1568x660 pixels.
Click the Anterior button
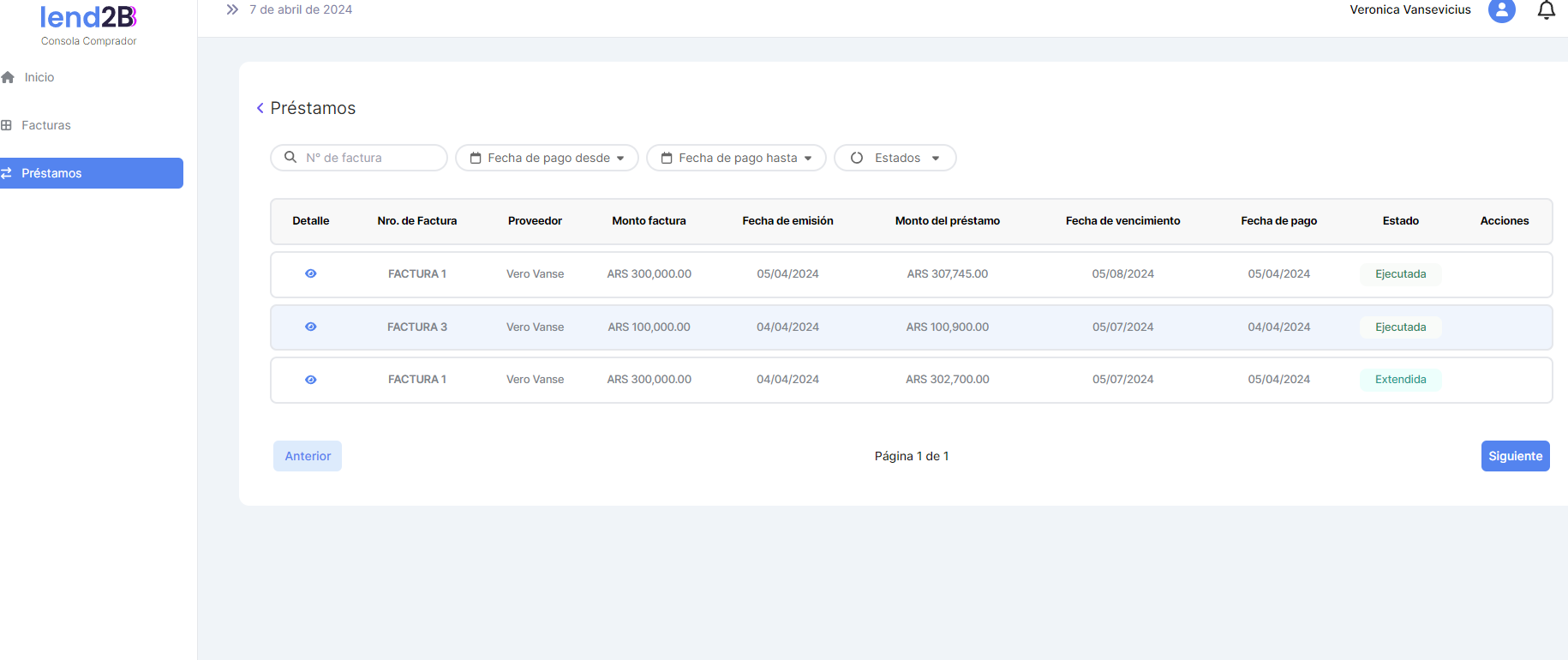308,456
